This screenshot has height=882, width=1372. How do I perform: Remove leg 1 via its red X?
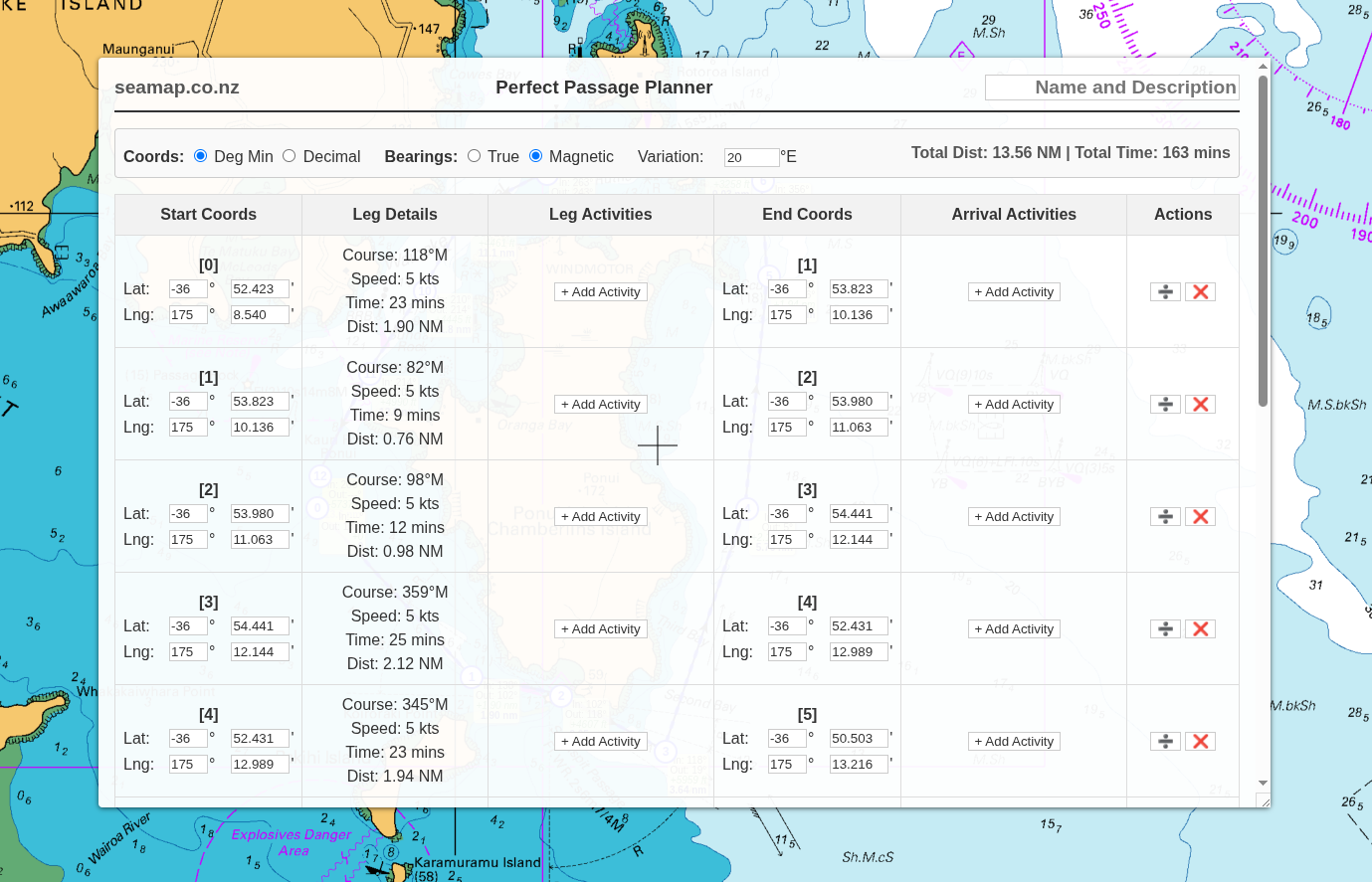pos(1200,404)
